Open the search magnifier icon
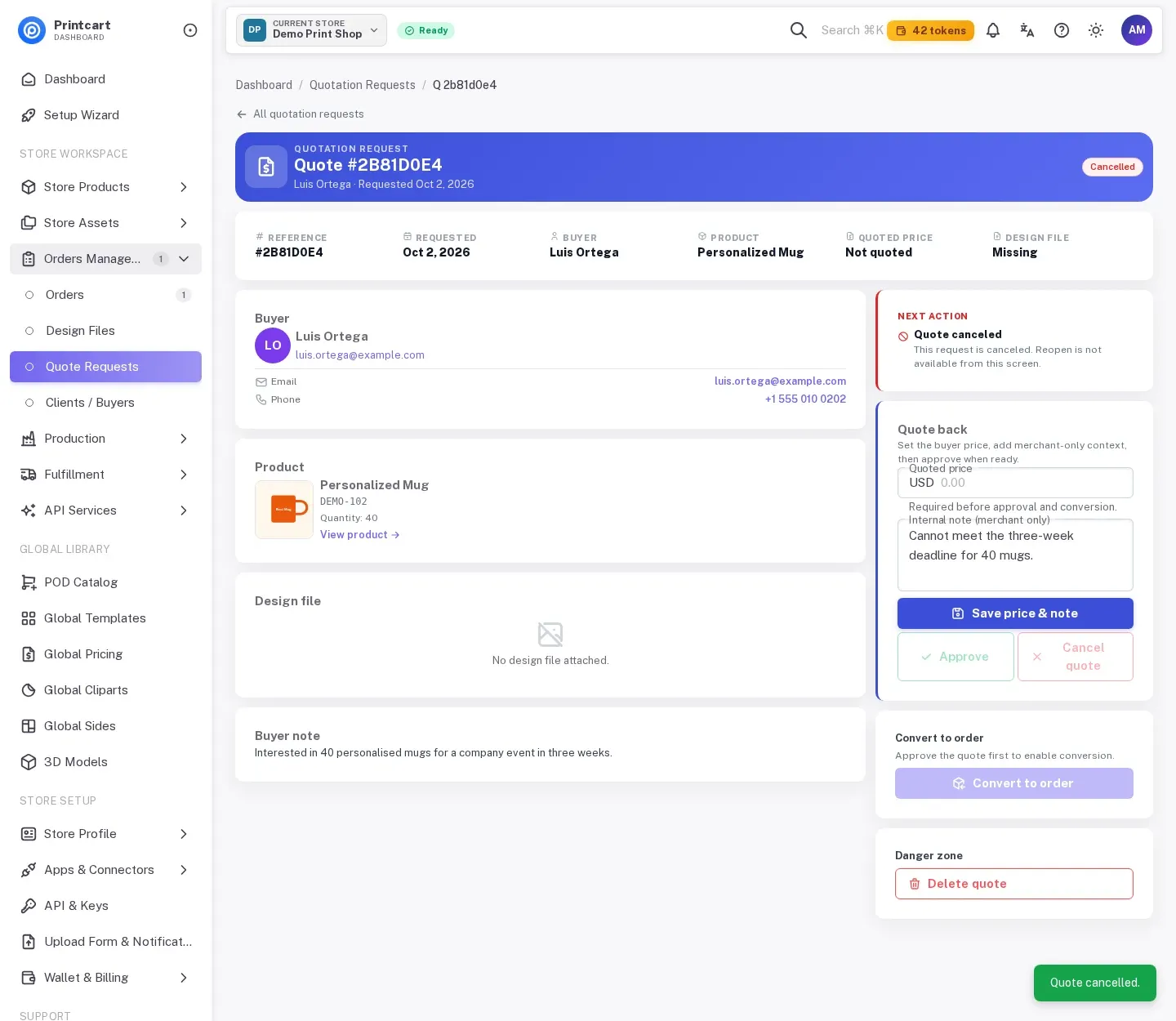This screenshot has width=1176, height=1021. 799,30
